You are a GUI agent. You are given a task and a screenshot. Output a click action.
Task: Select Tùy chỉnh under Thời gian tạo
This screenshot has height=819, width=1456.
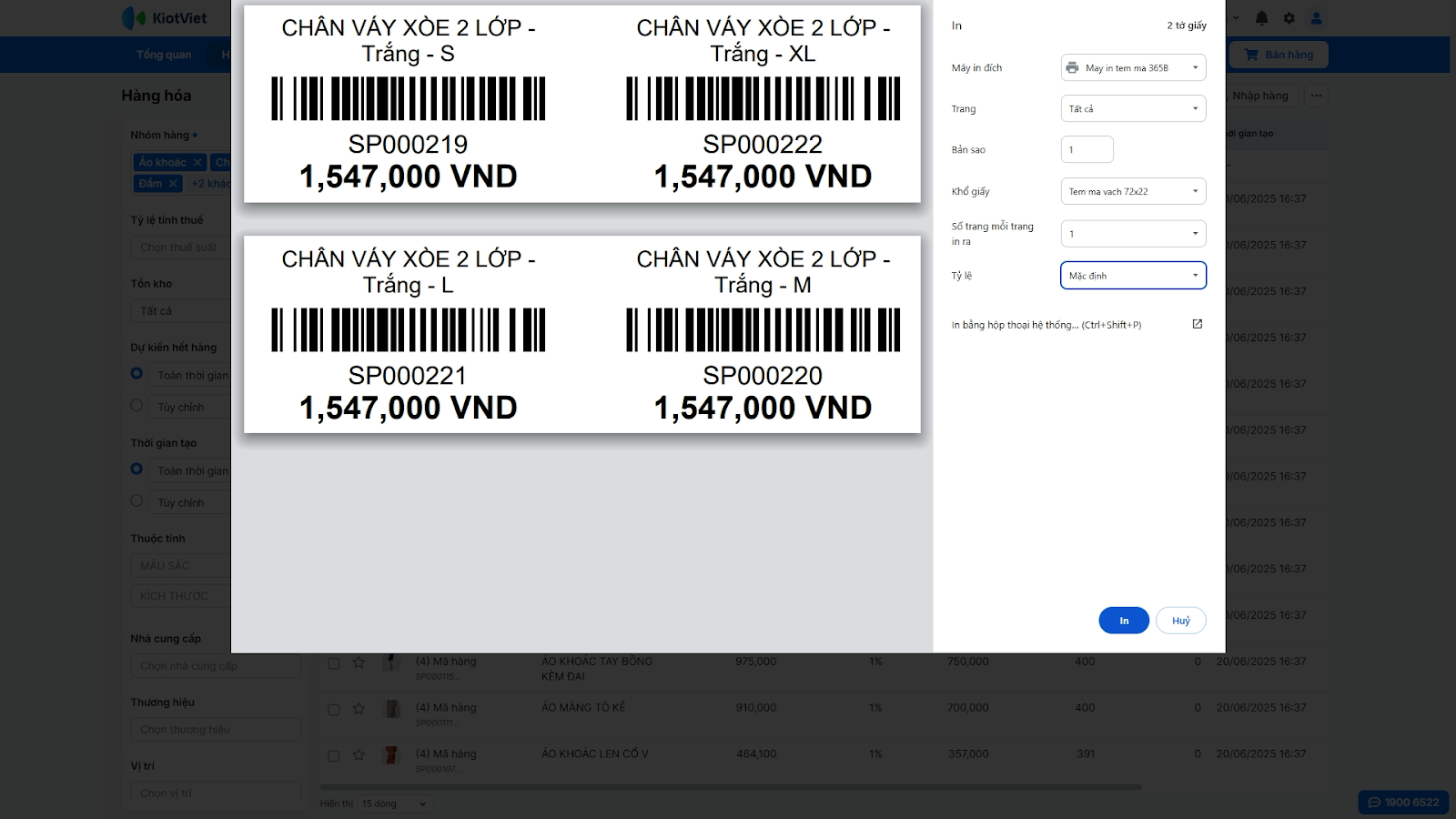click(x=136, y=500)
